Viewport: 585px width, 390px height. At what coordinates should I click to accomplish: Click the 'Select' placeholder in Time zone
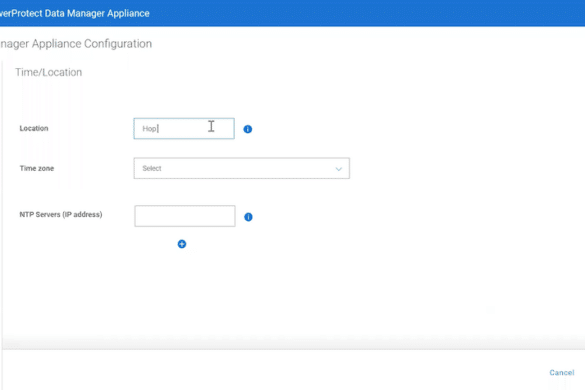pyautogui.click(x=152, y=168)
